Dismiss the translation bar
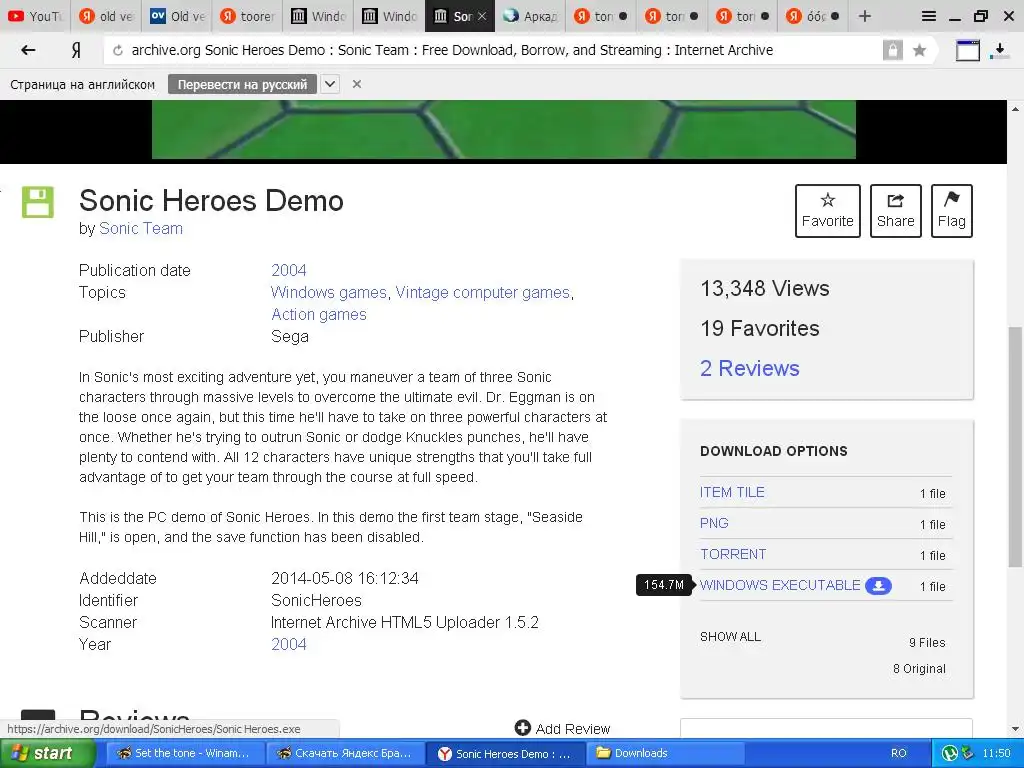 click(x=357, y=84)
